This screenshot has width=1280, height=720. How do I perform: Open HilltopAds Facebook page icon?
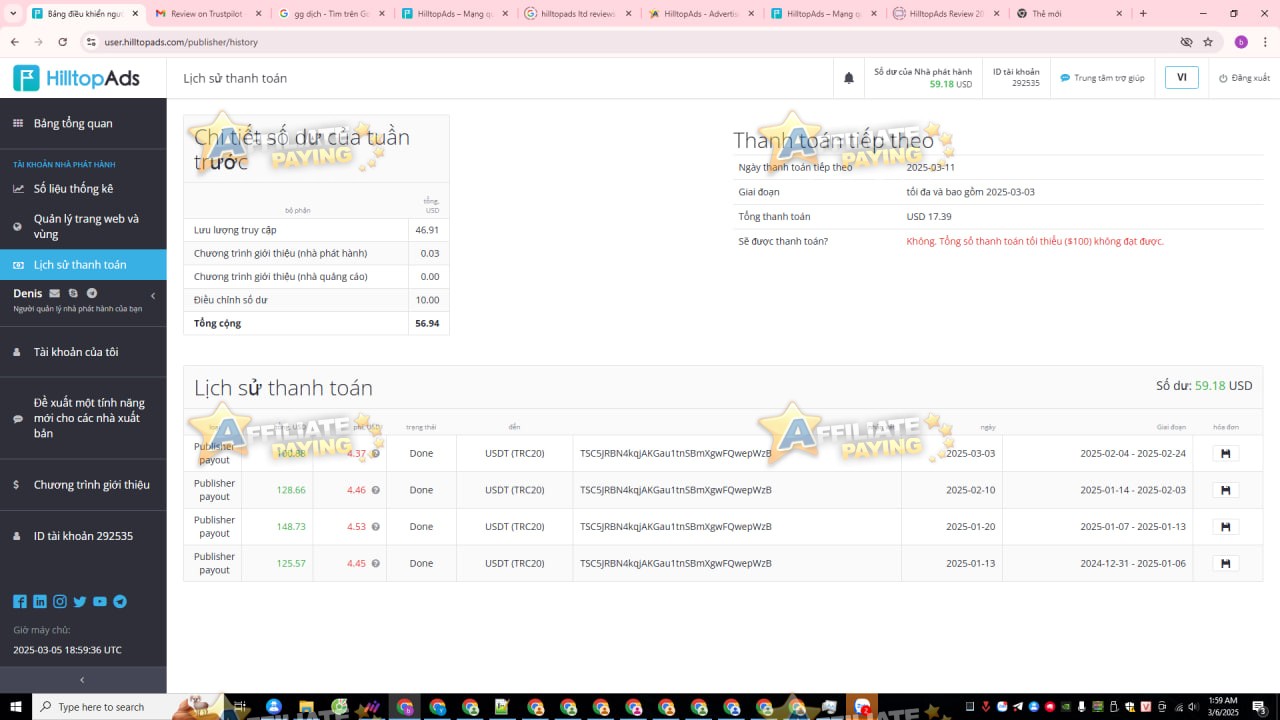click(x=20, y=601)
